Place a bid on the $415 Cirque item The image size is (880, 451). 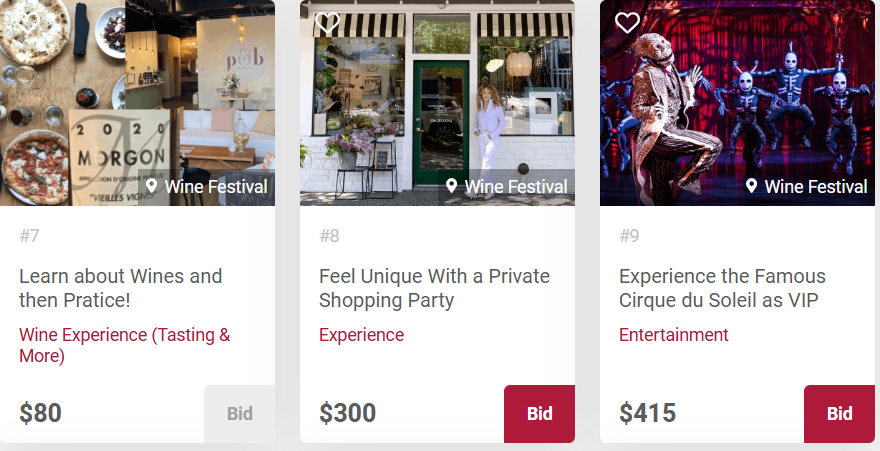(839, 413)
